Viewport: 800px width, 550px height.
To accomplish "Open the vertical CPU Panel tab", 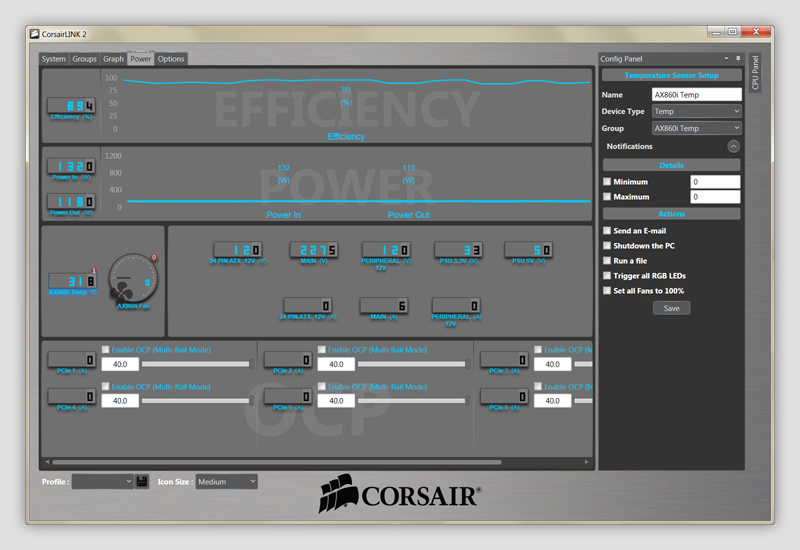I will (x=755, y=72).
